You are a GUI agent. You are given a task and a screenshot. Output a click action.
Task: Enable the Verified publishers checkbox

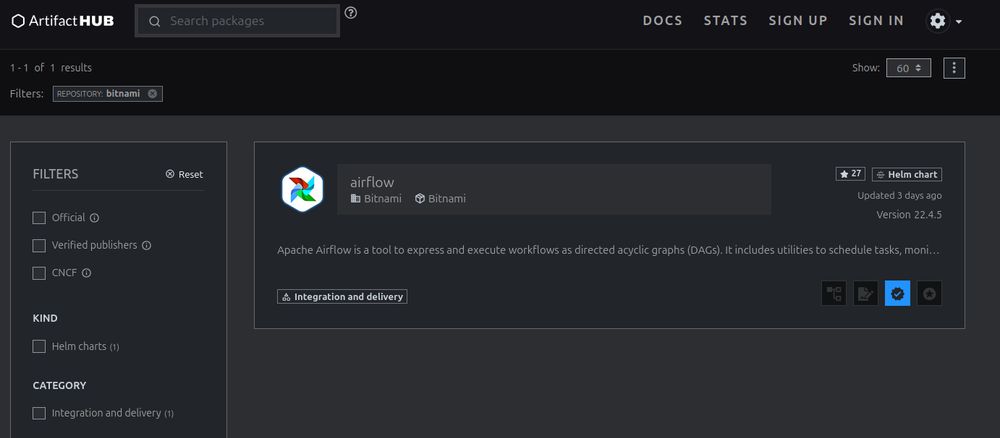pyautogui.click(x=39, y=245)
